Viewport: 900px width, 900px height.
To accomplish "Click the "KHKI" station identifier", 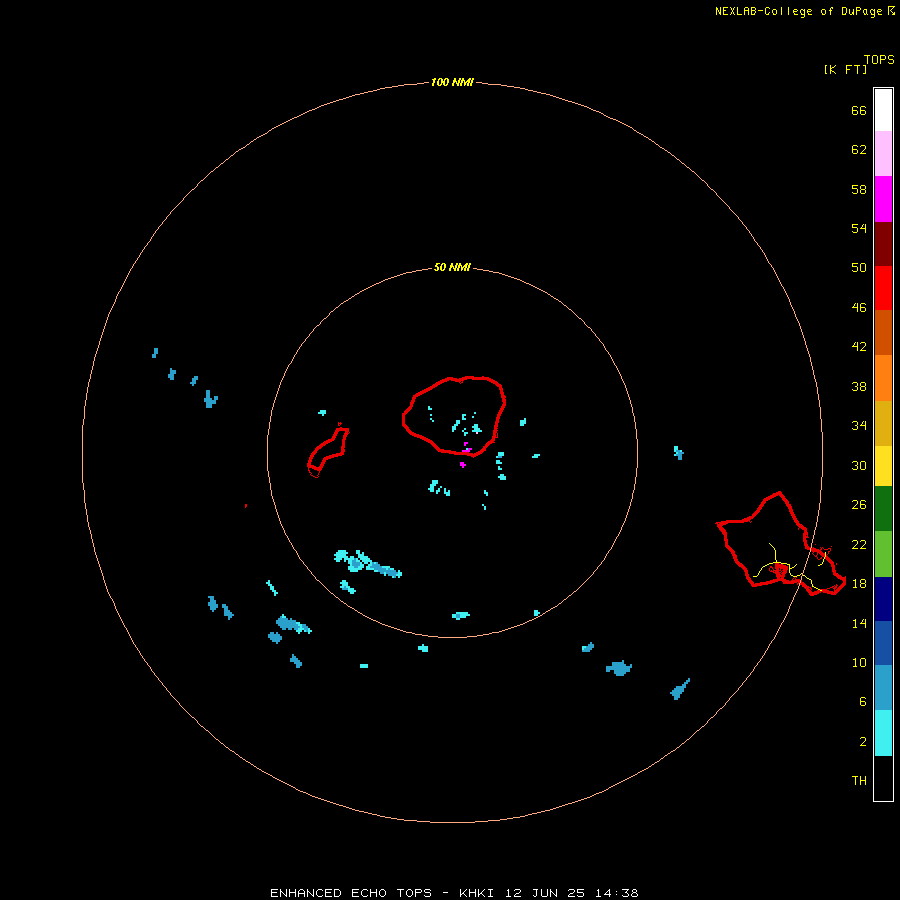I will (x=476, y=893).
